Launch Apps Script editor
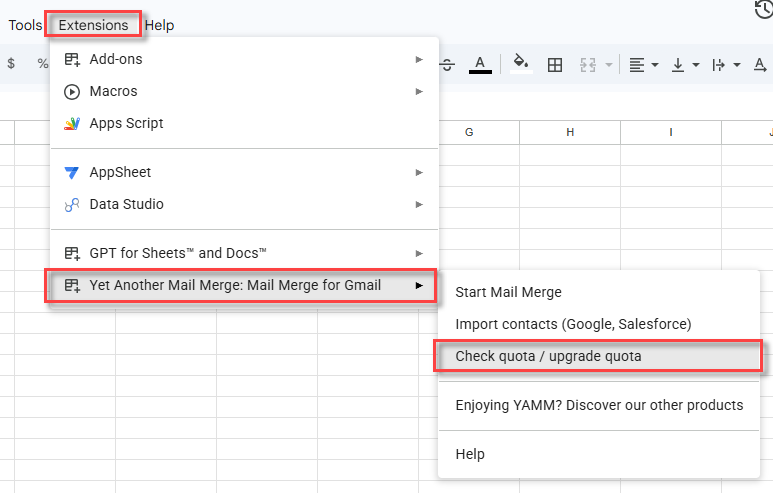The width and height of the screenshot is (773, 493). coord(245,123)
